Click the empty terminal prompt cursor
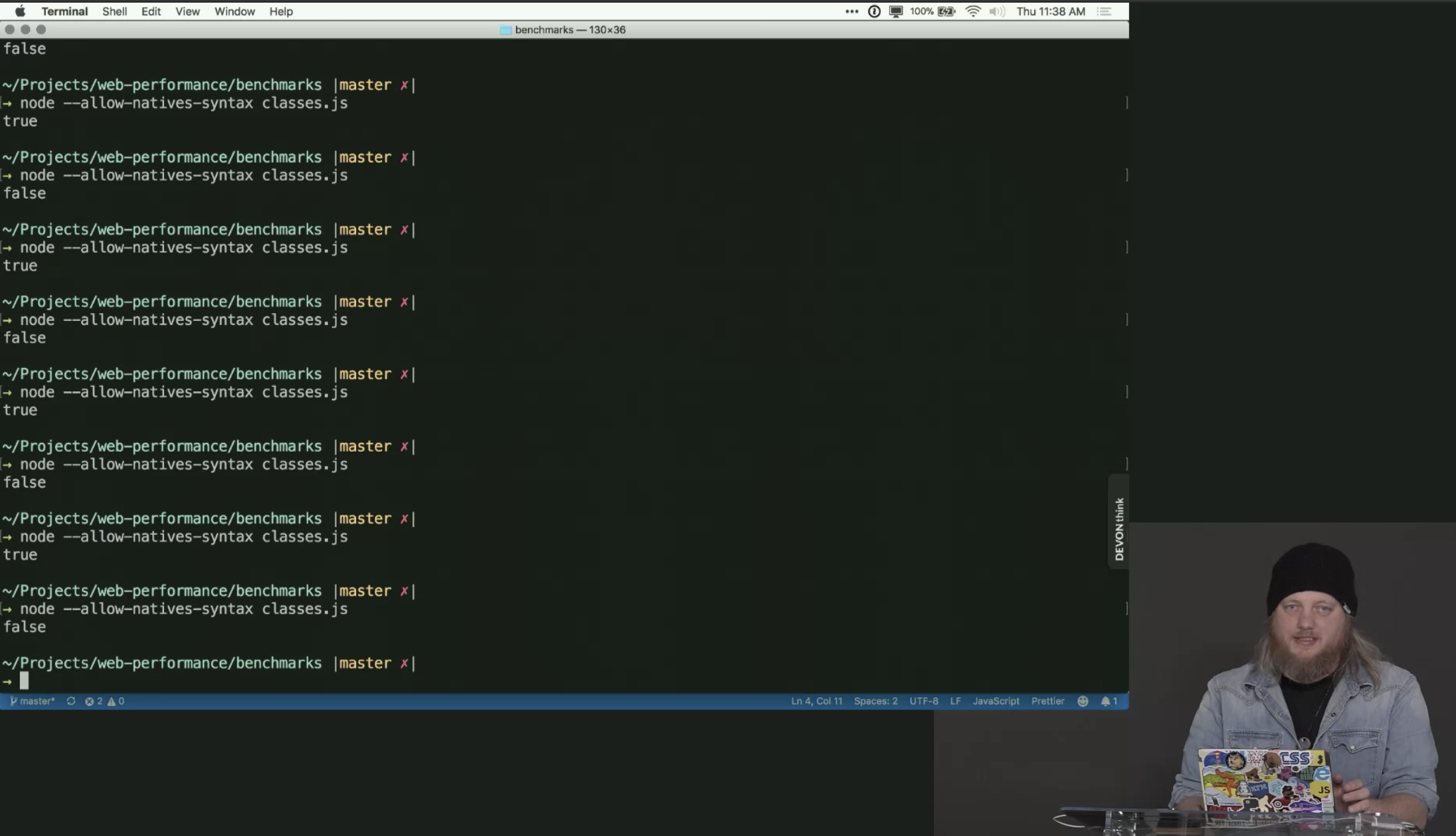The height and width of the screenshot is (836, 1456). (24, 681)
